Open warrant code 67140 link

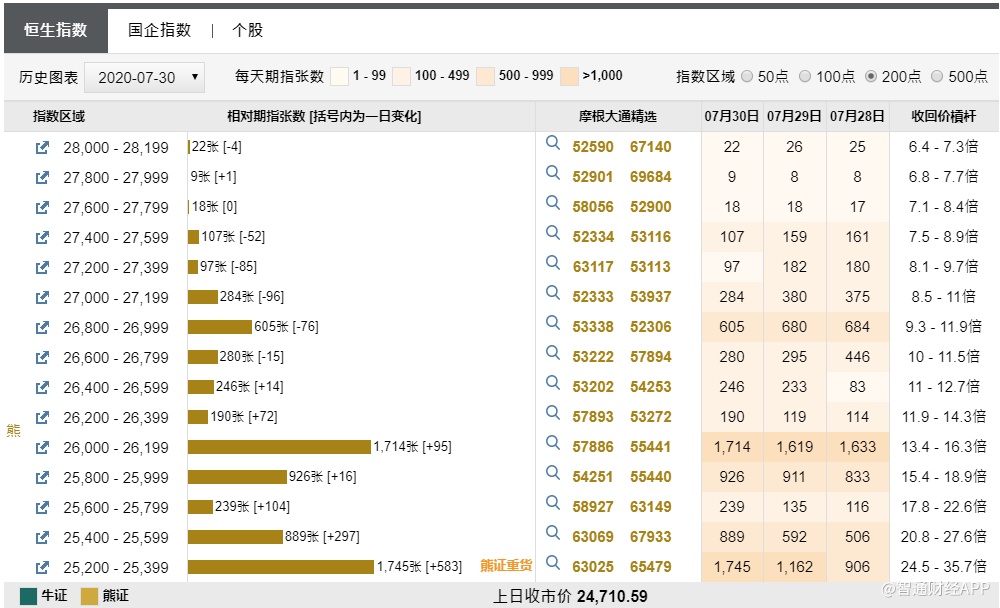[x=650, y=147]
